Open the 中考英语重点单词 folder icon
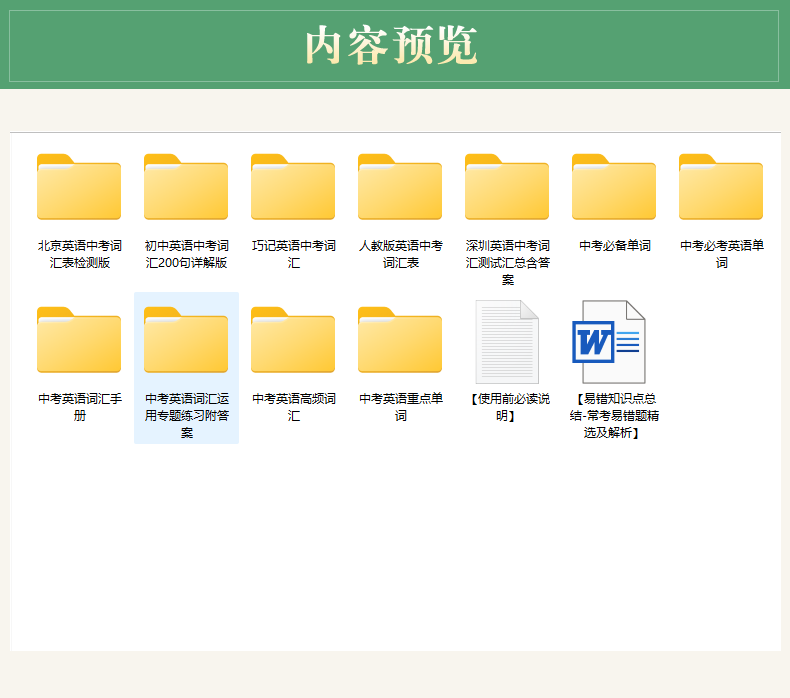This screenshot has height=698, width=790. tap(400, 340)
